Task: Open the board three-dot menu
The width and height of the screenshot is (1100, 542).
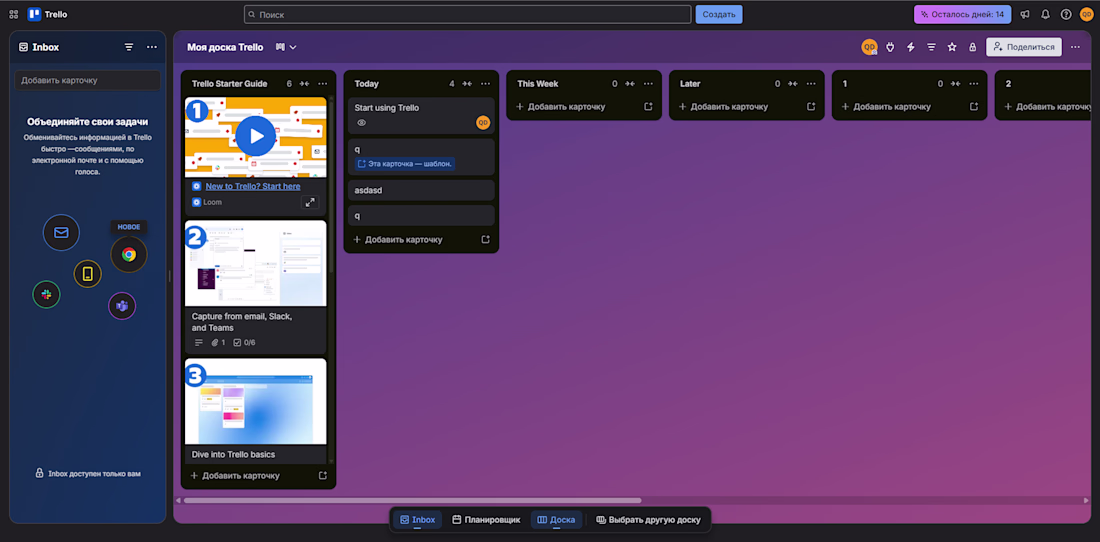Action: tap(1075, 47)
